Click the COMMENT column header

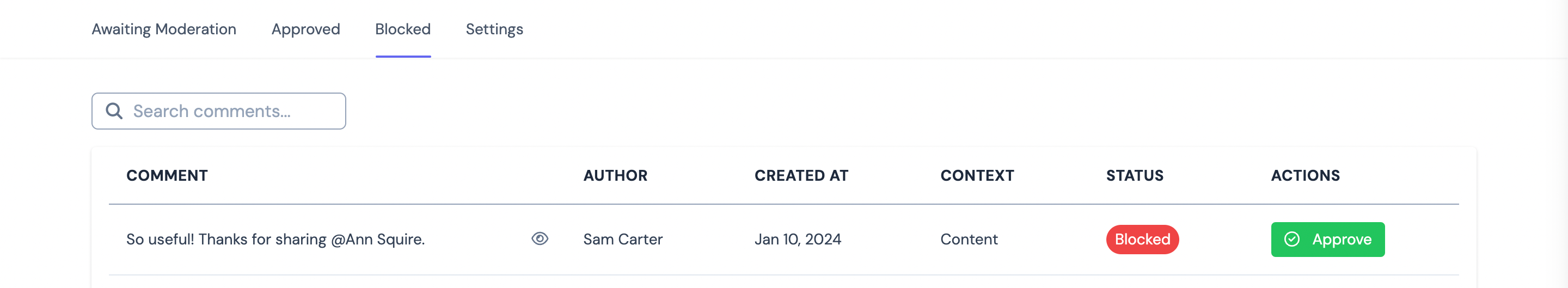[167, 175]
